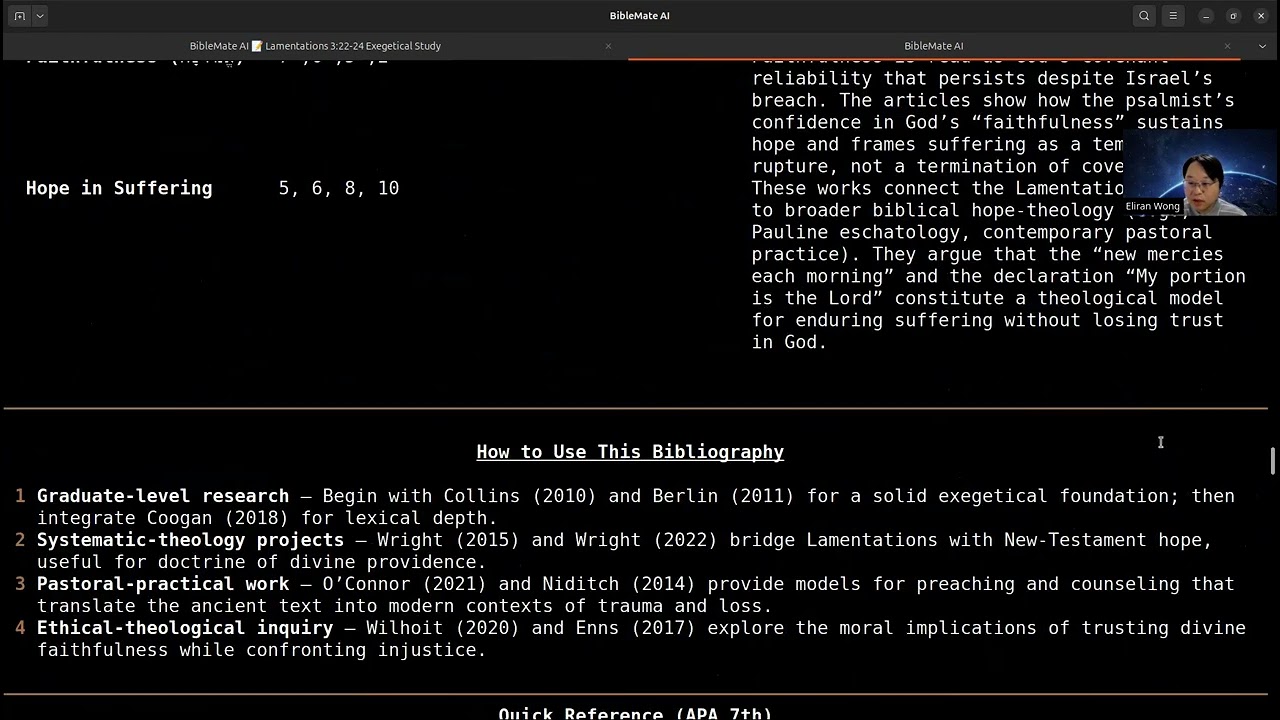Viewport: 1280px width, 720px height.
Task: Click the 'Collins (2010)' citation text
Action: point(520,496)
